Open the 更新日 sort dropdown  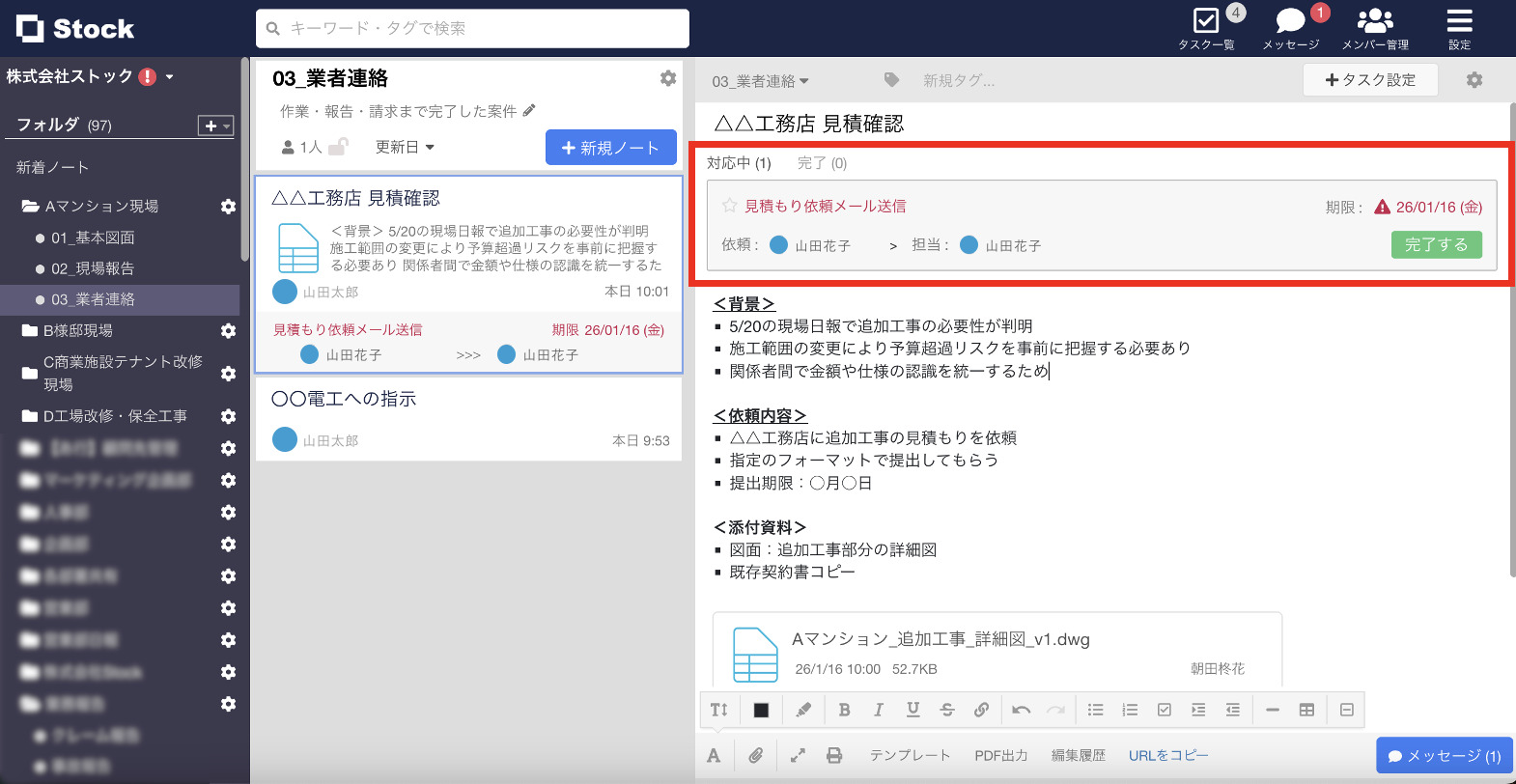405,147
